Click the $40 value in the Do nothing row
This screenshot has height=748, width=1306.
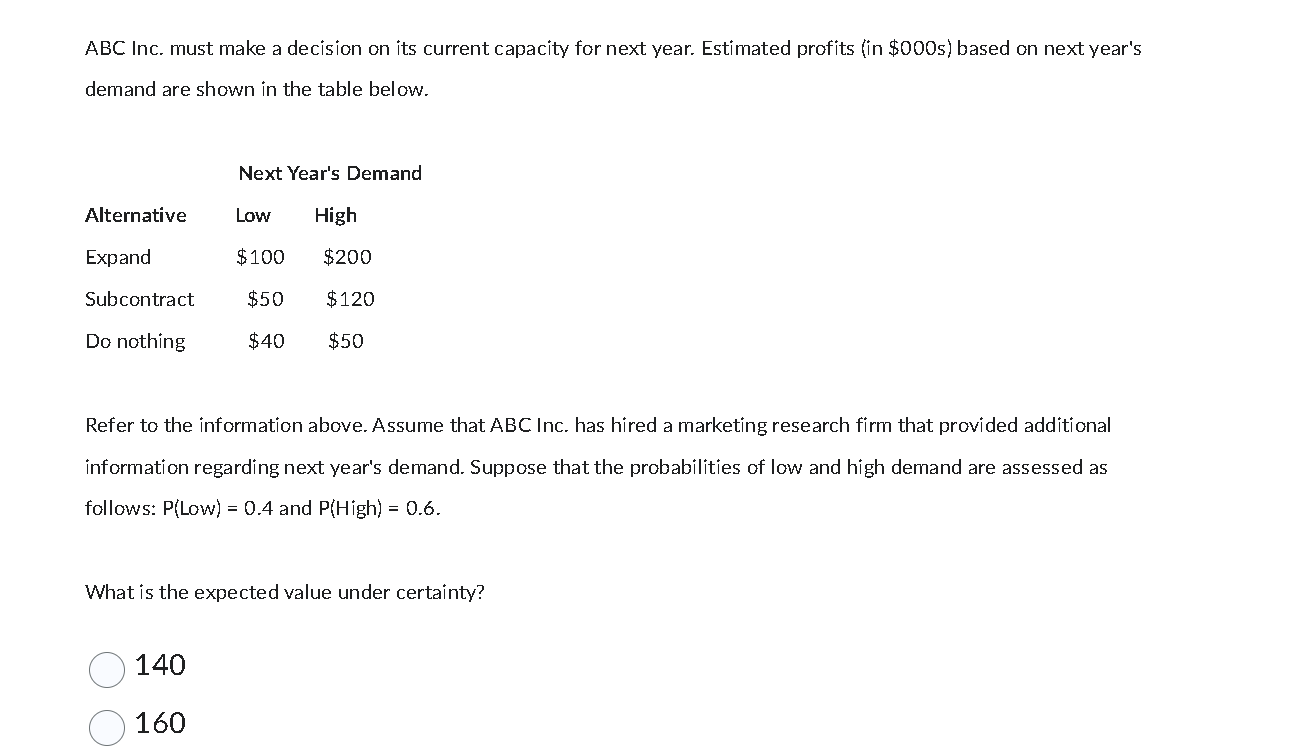(x=268, y=341)
